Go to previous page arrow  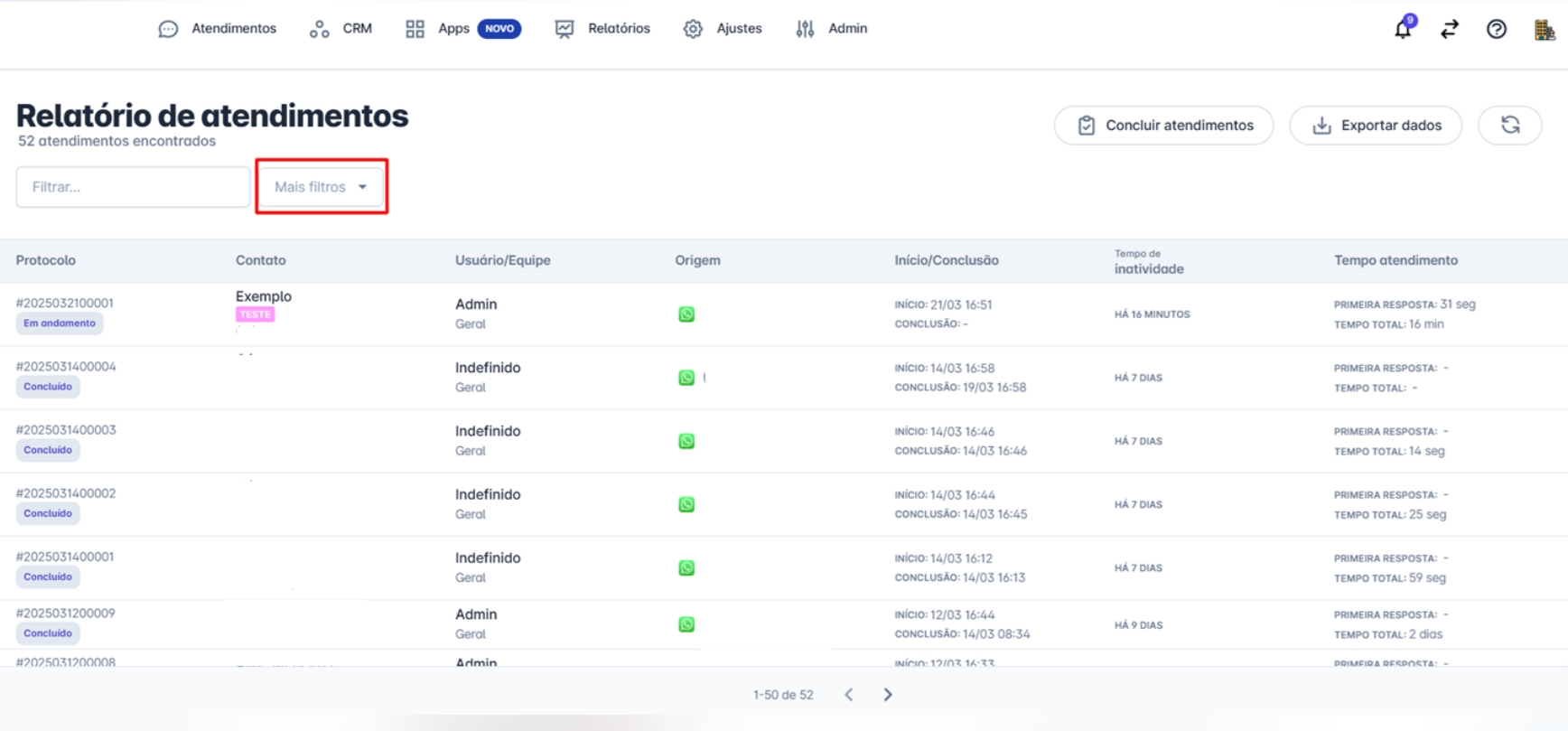(x=849, y=694)
